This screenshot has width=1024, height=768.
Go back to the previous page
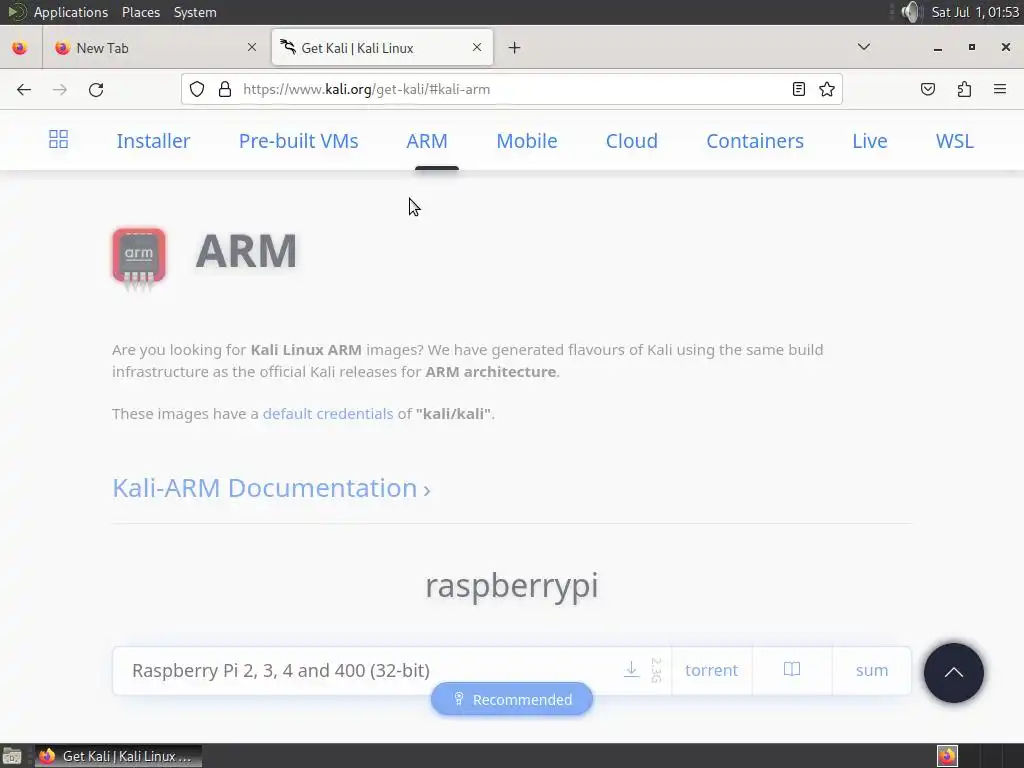click(x=24, y=89)
